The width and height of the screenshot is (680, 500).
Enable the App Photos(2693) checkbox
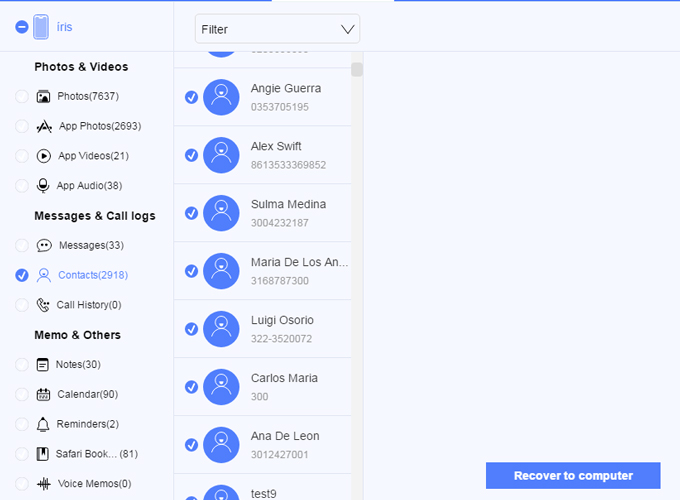pos(22,126)
